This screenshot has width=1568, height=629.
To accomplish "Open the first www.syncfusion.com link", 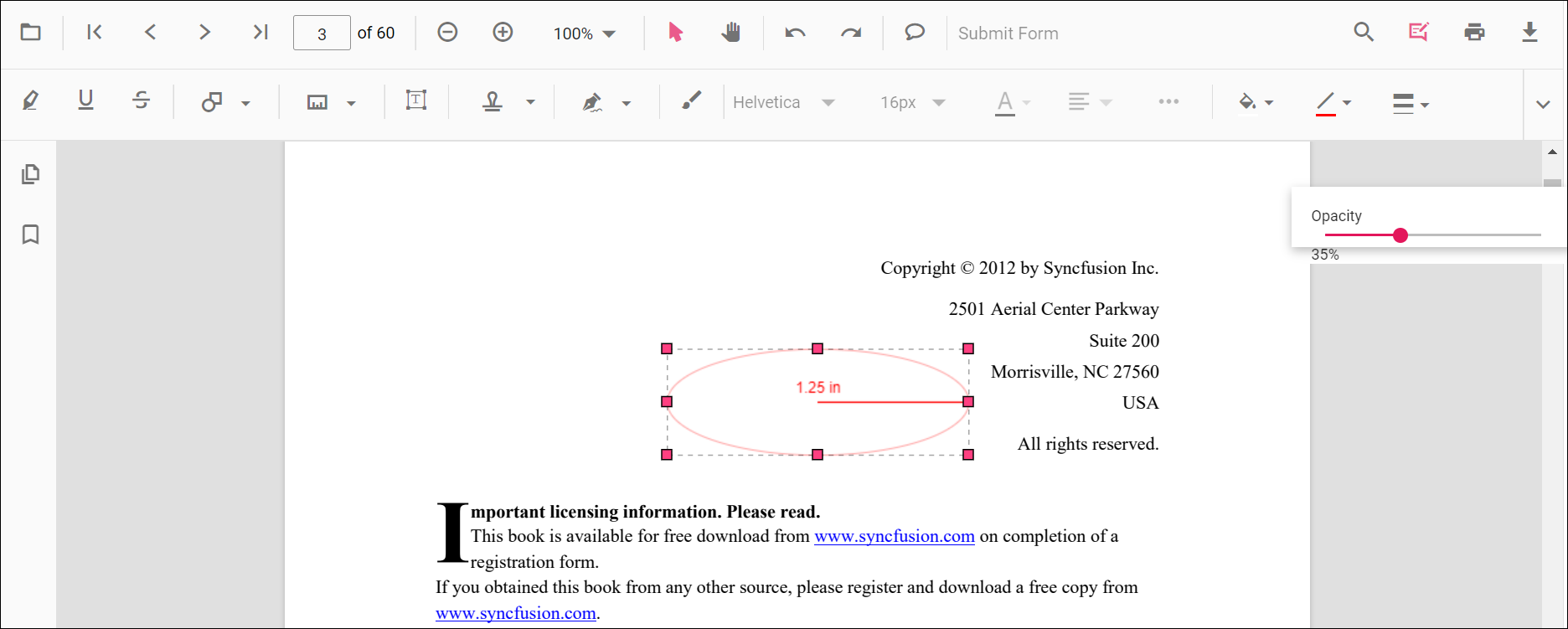I will tap(894, 536).
